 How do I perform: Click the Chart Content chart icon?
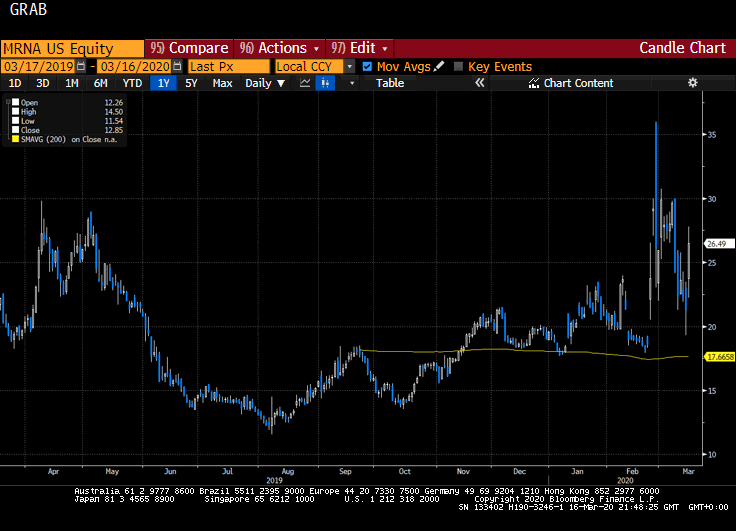click(534, 83)
